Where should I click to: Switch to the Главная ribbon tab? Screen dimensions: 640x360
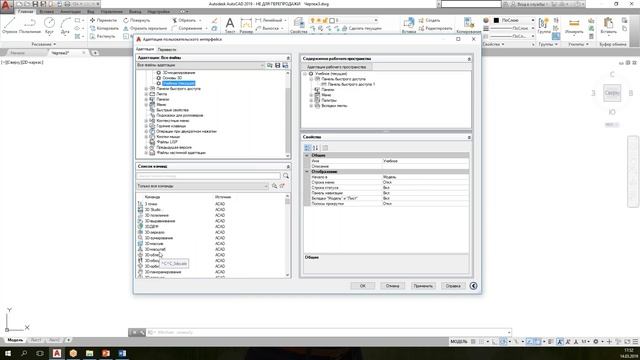click(25, 11)
